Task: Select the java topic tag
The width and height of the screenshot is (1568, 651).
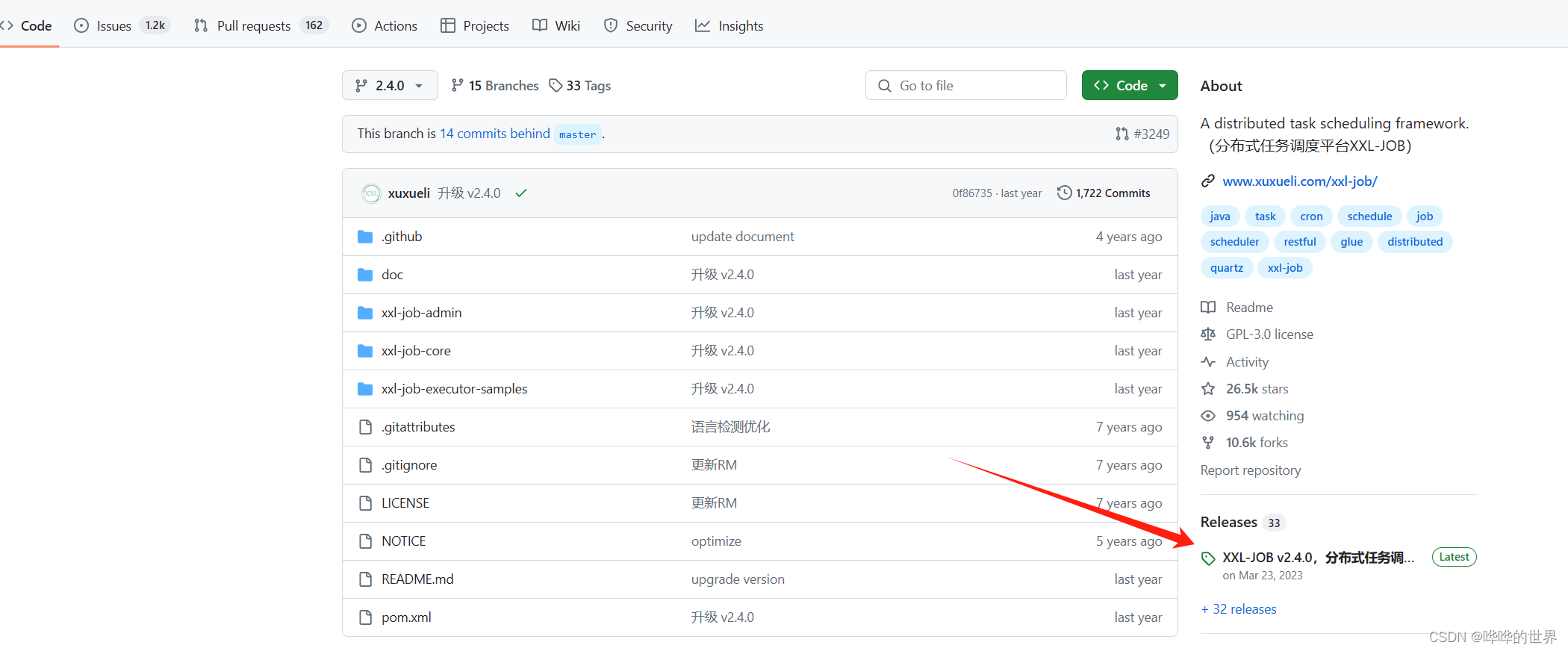Action: point(1220,217)
